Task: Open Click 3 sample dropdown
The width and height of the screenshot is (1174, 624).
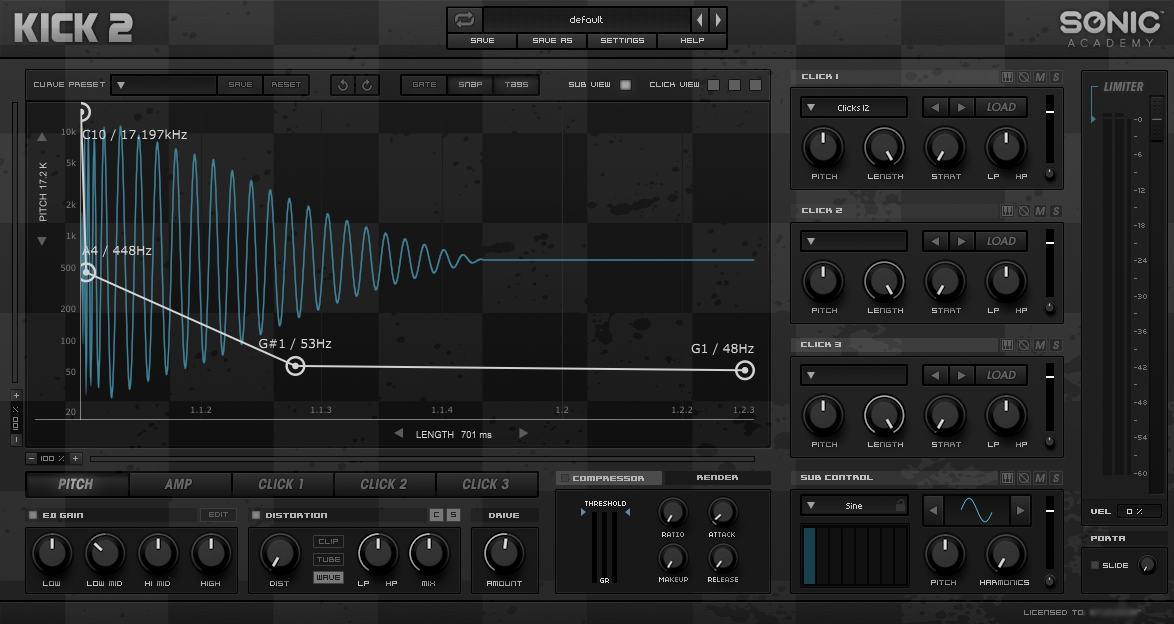Action: coord(854,375)
